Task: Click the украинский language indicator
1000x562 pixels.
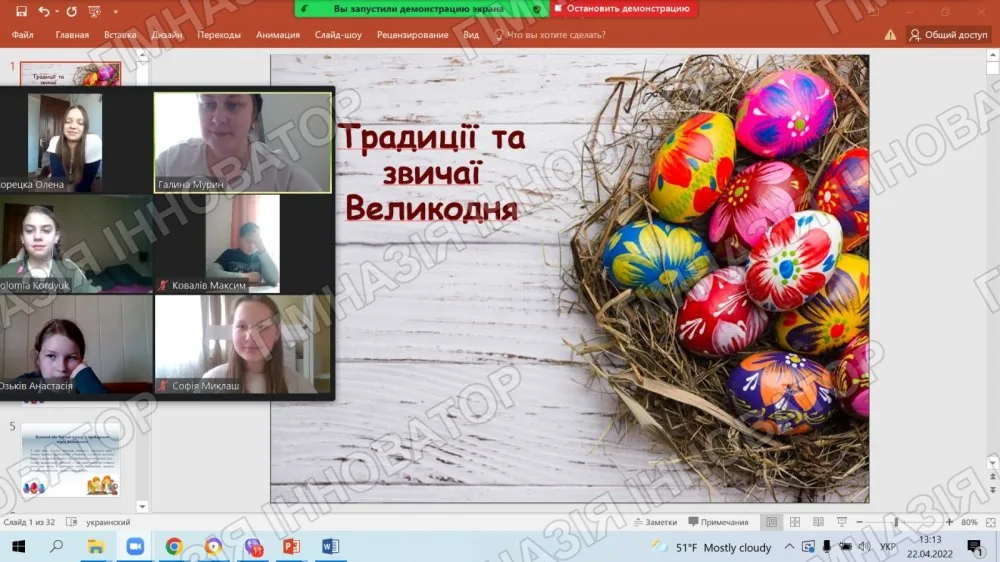Action: pos(108,522)
